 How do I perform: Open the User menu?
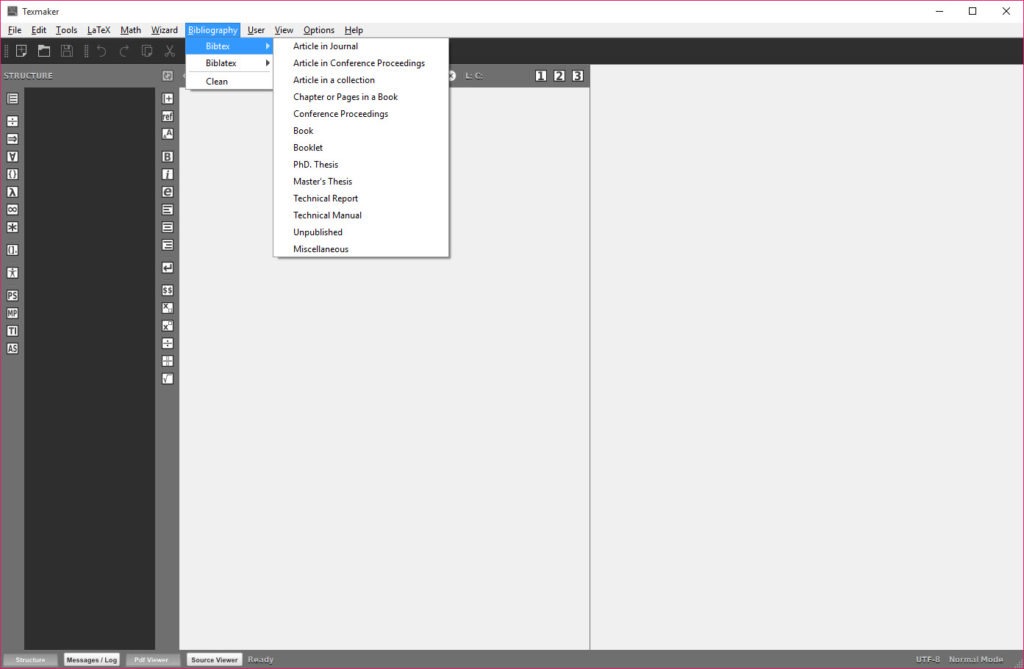tap(256, 30)
